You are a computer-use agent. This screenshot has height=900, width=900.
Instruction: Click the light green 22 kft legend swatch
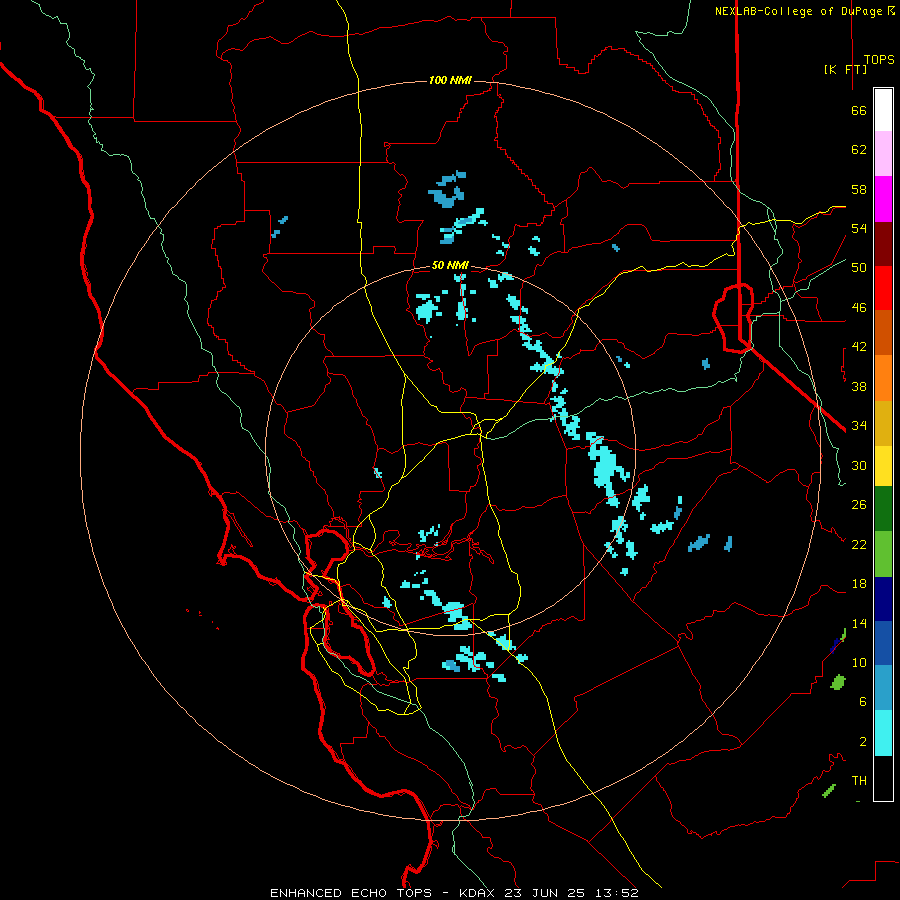coord(883,554)
